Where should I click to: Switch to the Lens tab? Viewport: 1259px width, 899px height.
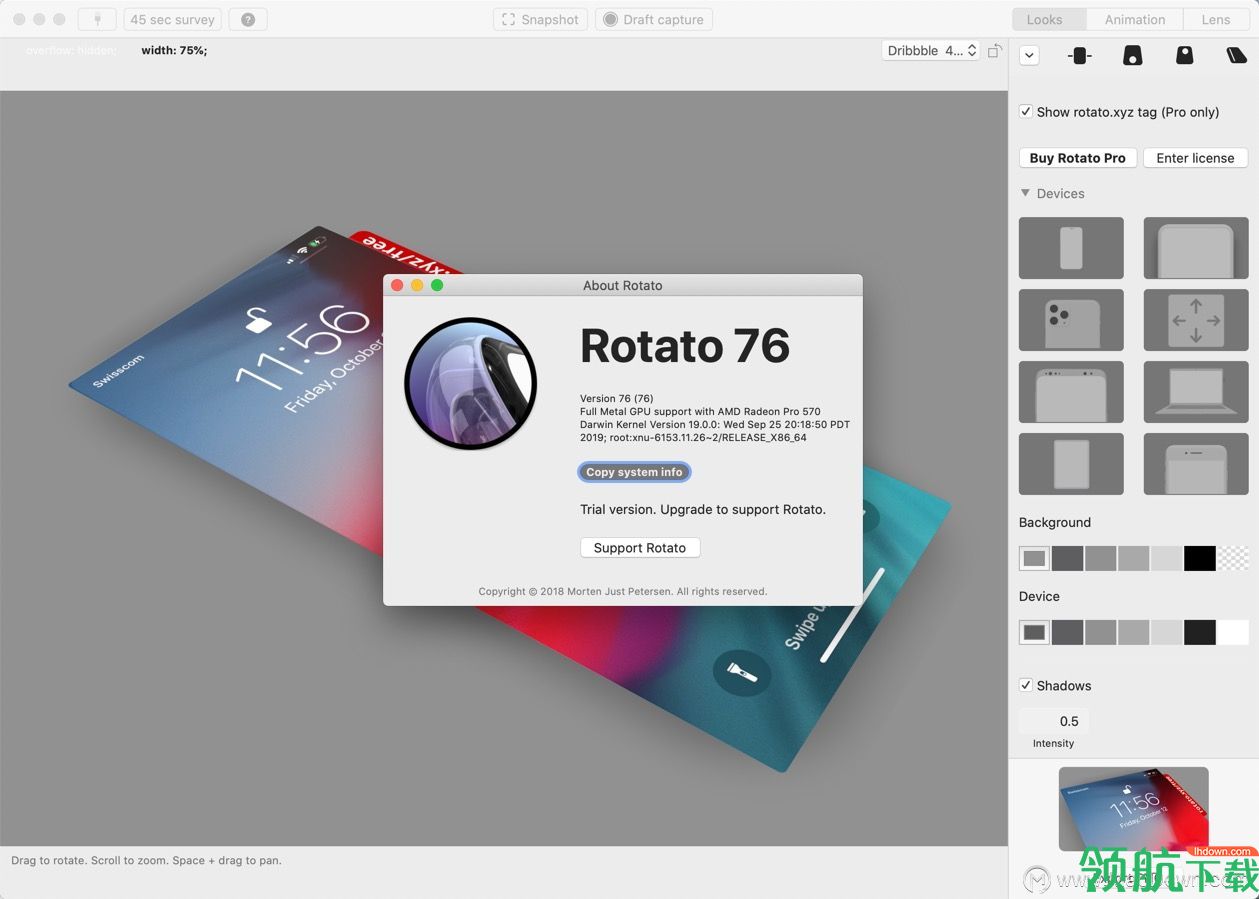[1216, 19]
